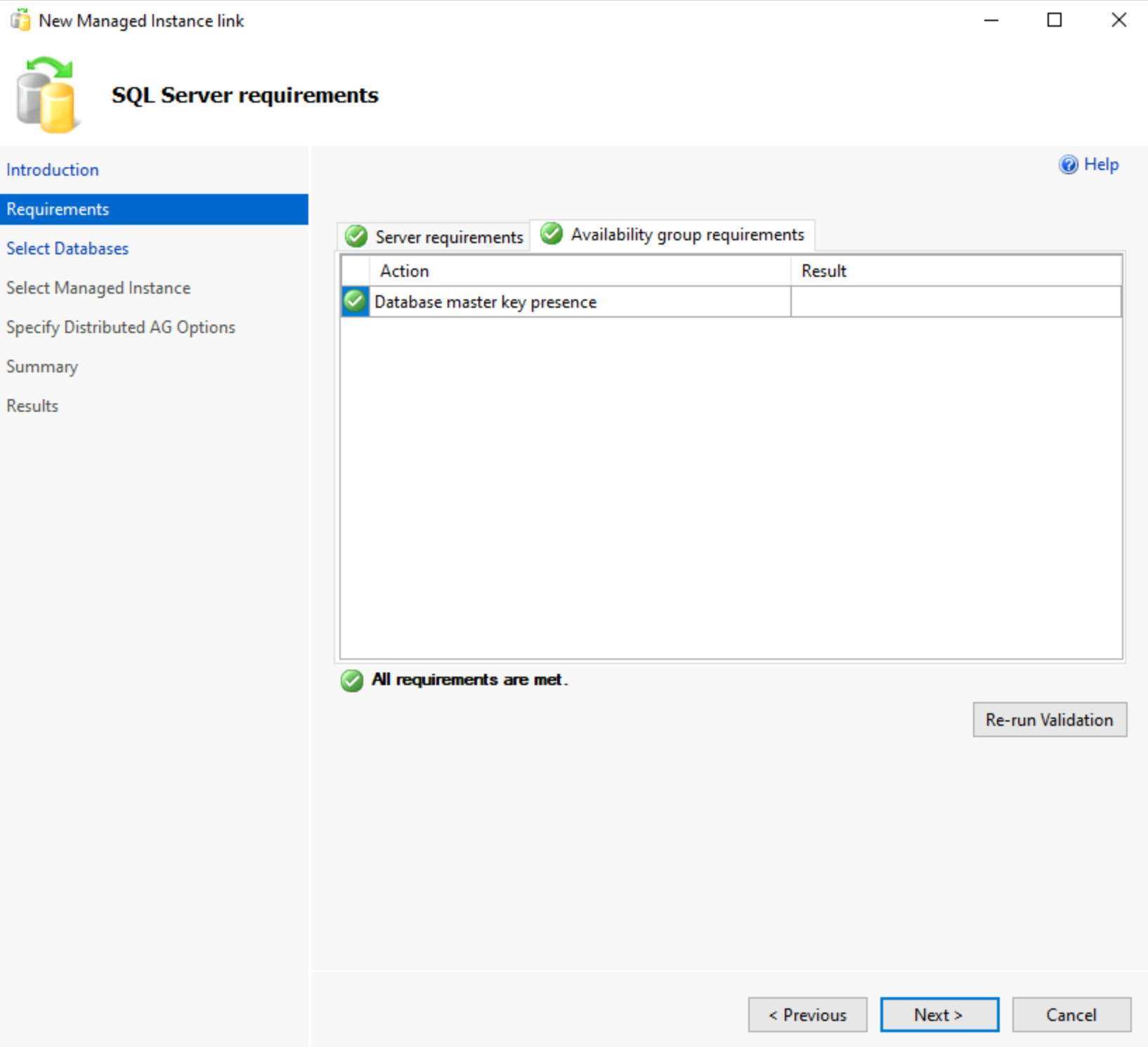Open Specify Distributed AG Options step

pos(120,327)
